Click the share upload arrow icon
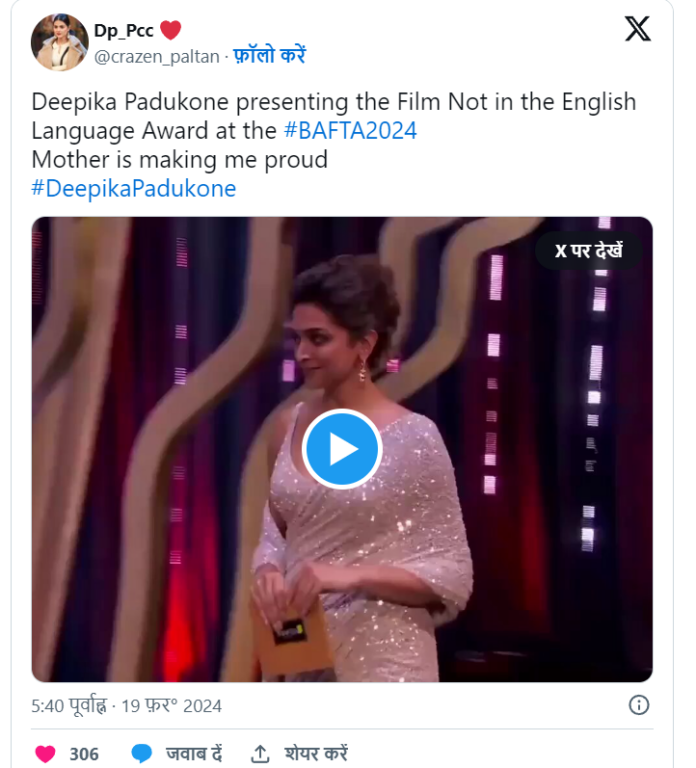The image size is (696, 768). pos(260,753)
